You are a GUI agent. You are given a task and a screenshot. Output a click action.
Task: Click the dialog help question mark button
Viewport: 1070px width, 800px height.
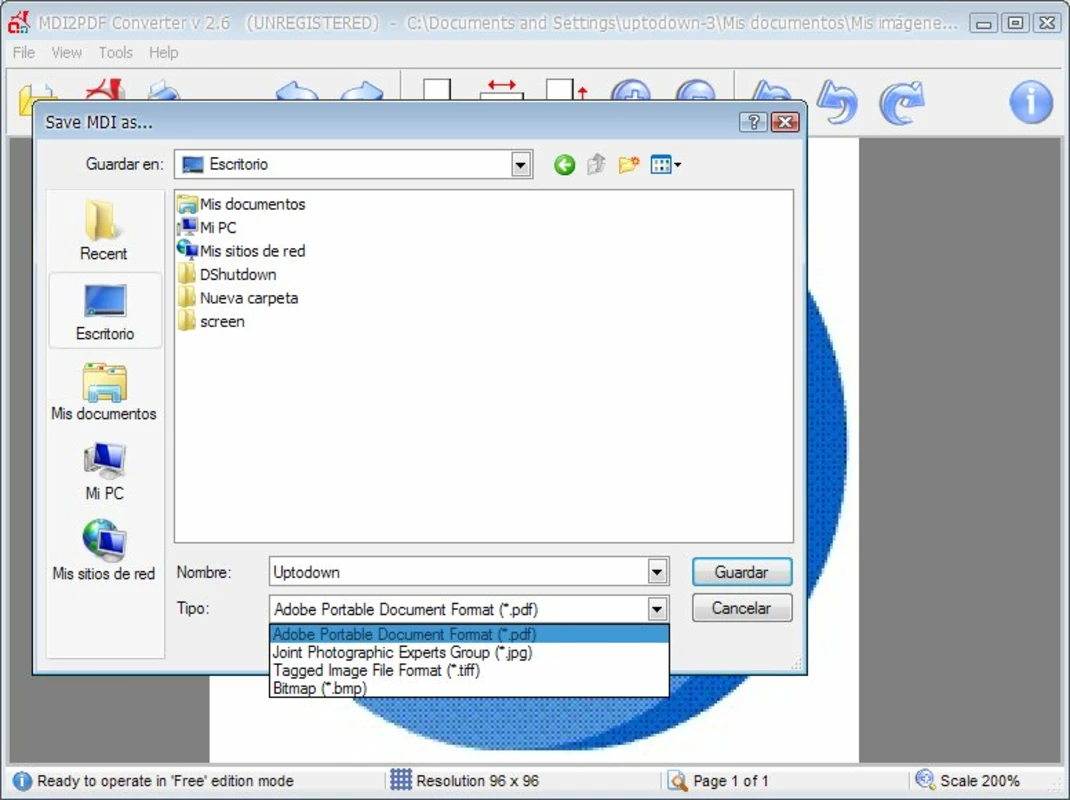[753, 122]
